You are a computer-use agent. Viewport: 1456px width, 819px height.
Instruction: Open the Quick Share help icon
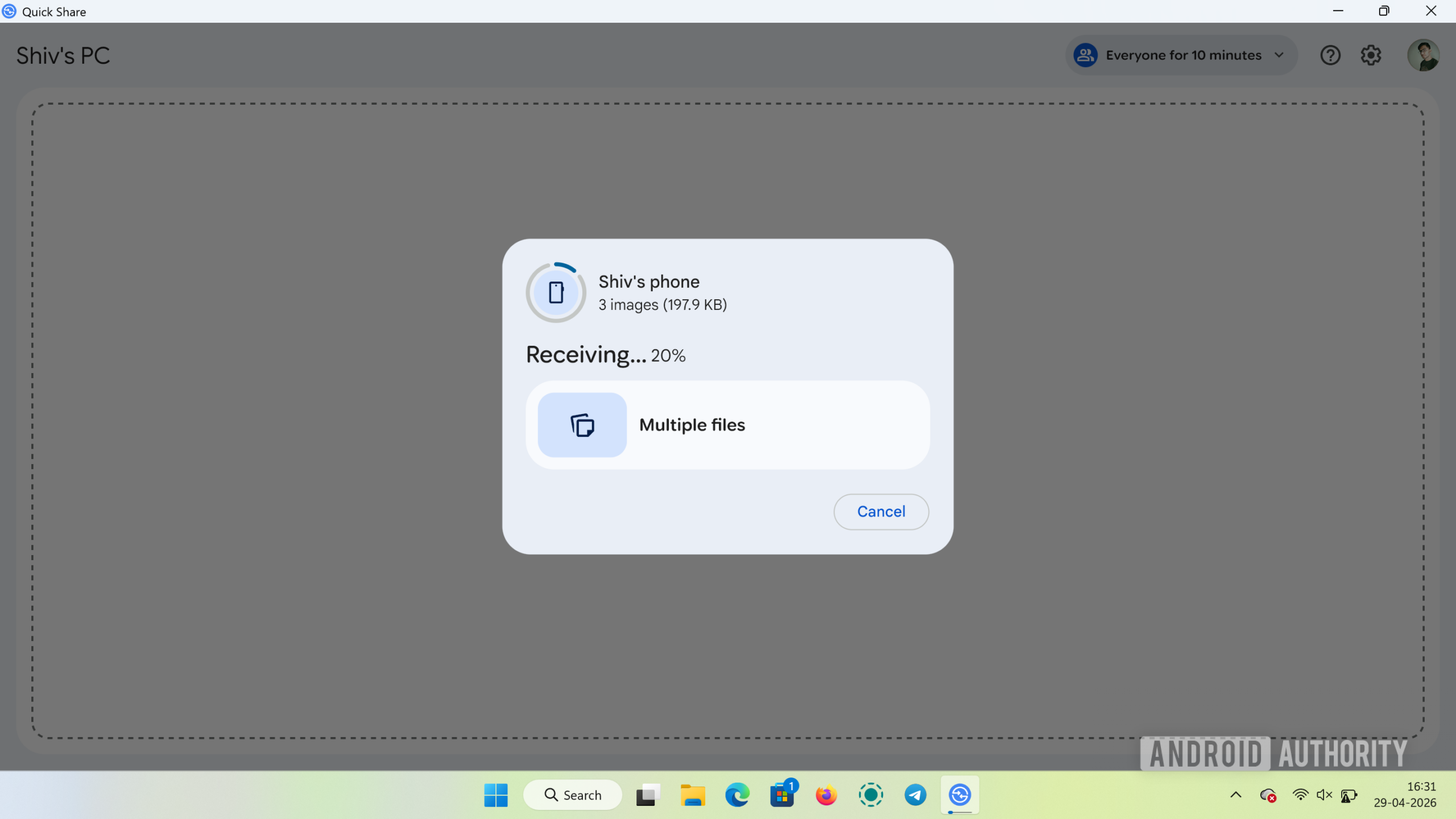tap(1330, 55)
